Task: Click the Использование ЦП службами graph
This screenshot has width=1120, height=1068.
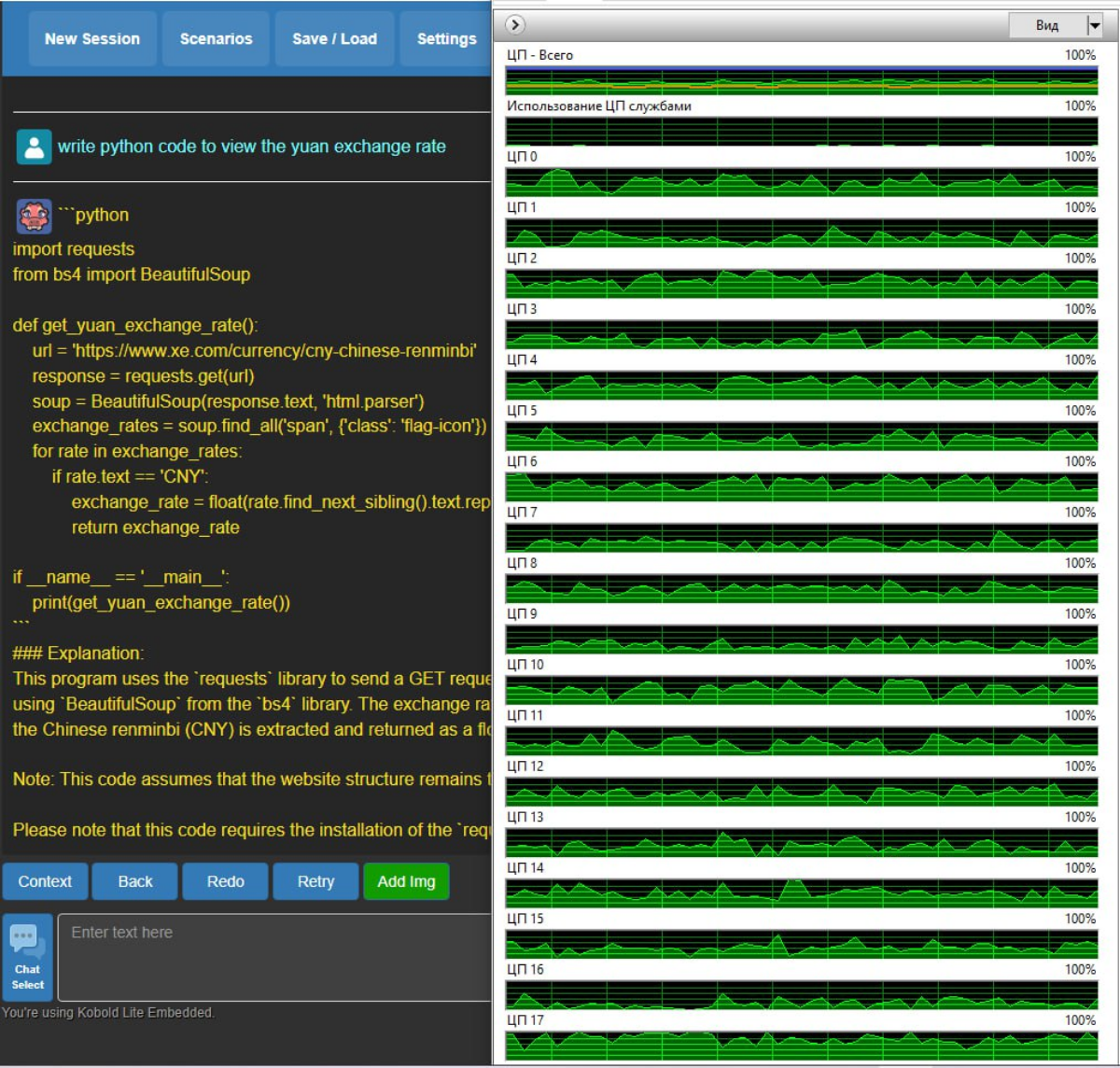Action: (x=801, y=131)
